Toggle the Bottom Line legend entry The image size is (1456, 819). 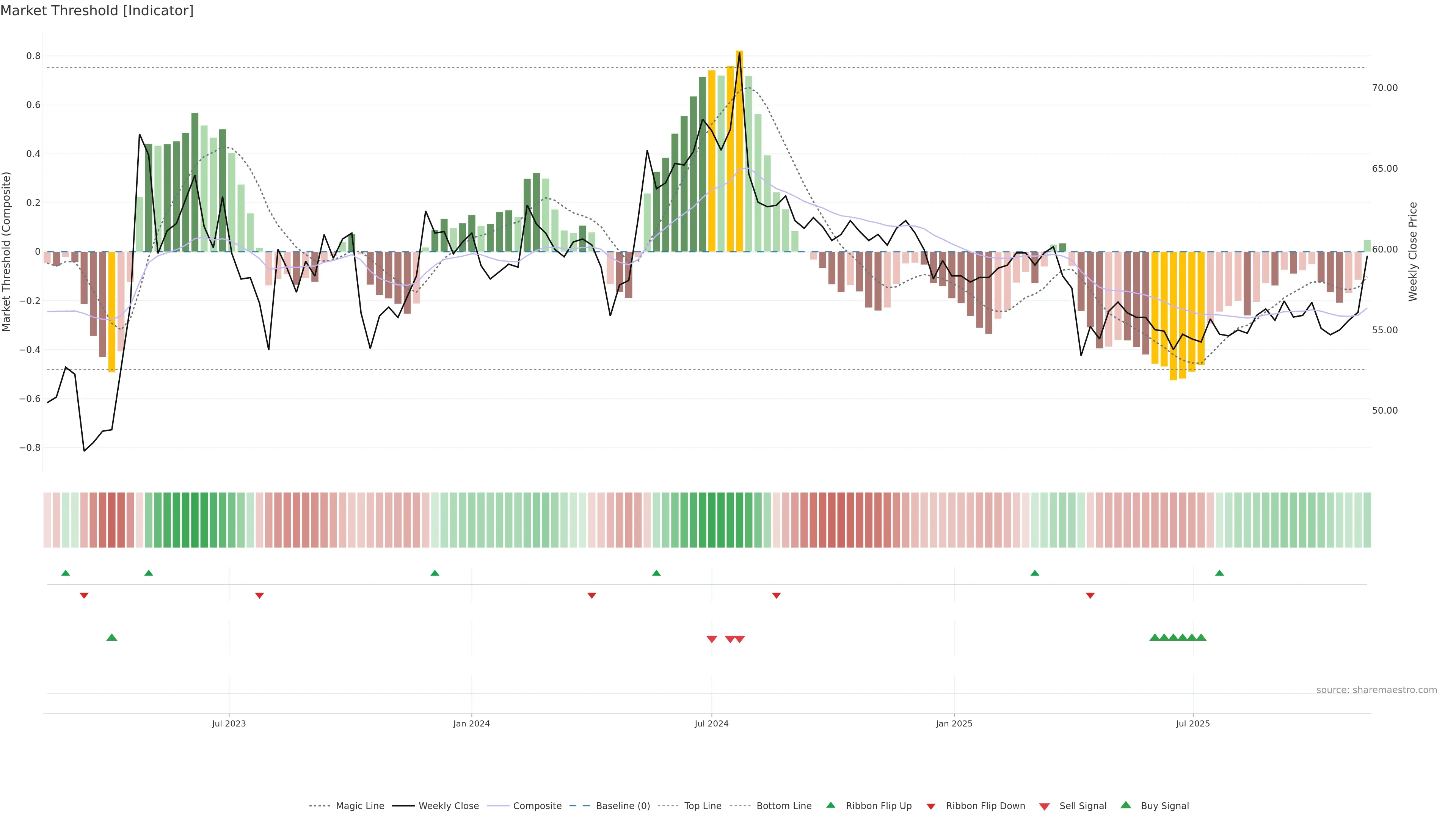pyautogui.click(x=783, y=806)
